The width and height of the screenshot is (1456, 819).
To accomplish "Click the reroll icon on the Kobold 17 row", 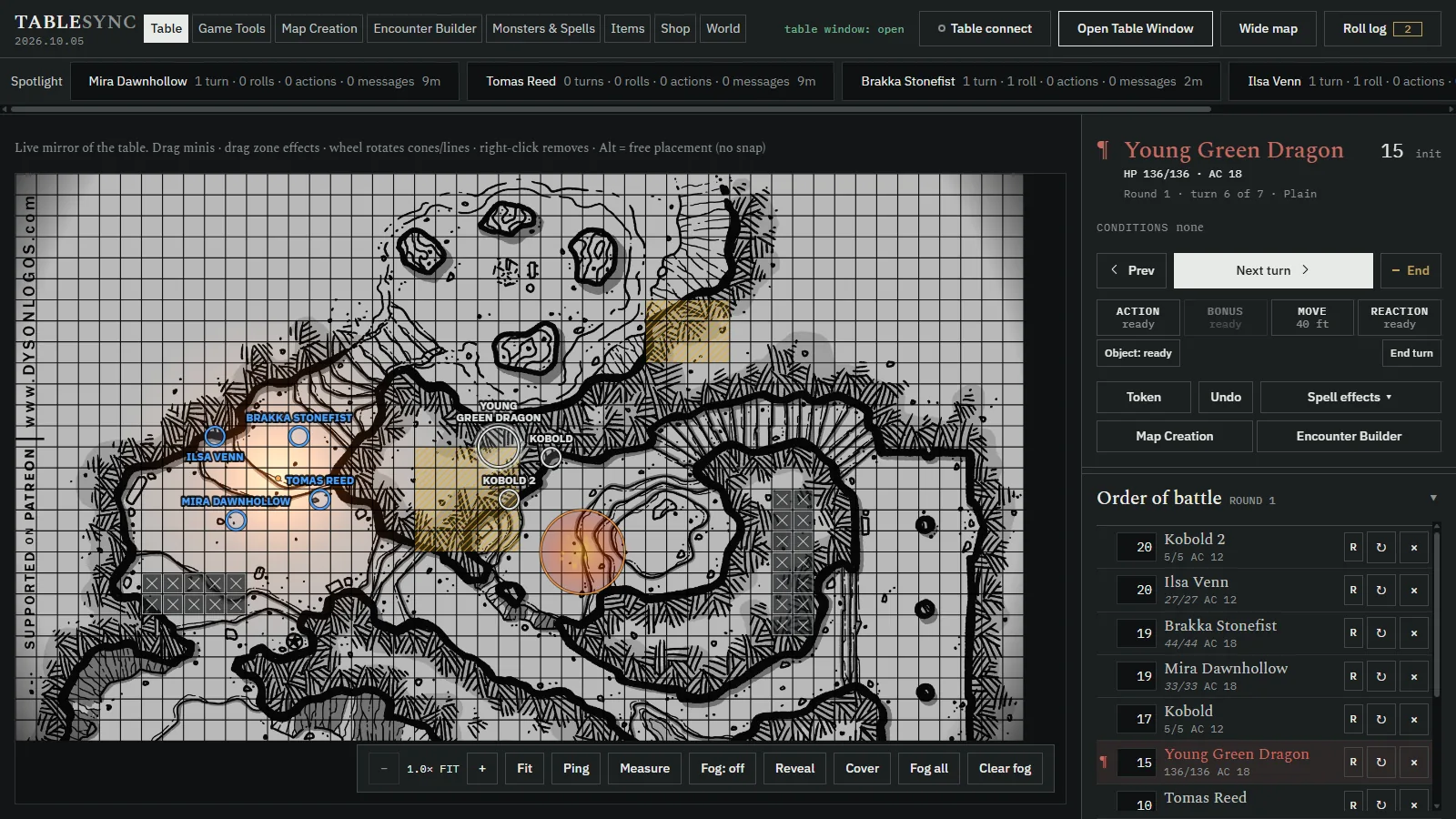I will [x=1380, y=719].
